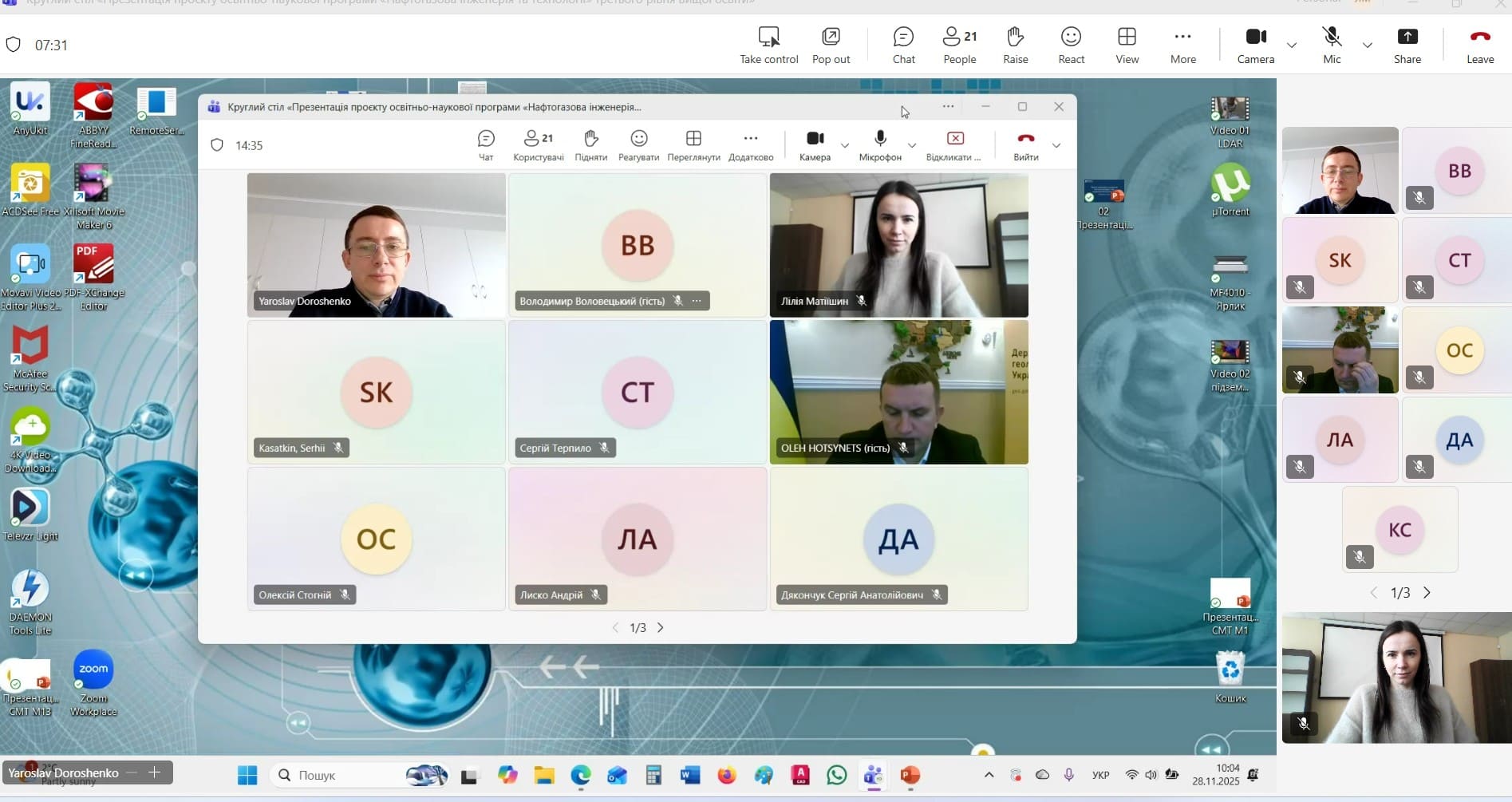Leave the meeting
This screenshot has height=802, width=1512.
click(x=1479, y=45)
